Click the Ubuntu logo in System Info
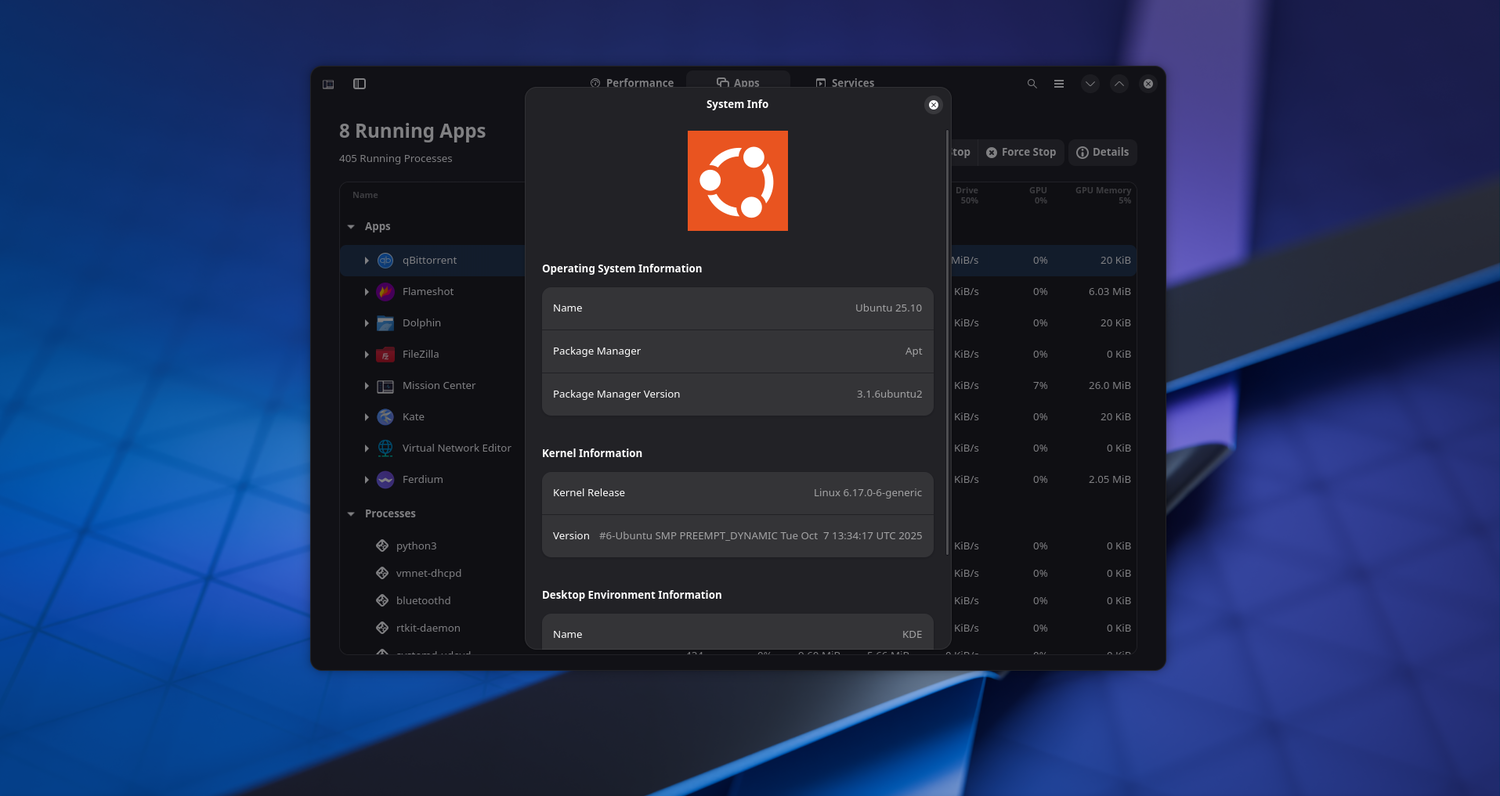This screenshot has height=796, width=1500. pyautogui.click(x=738, y=181)
